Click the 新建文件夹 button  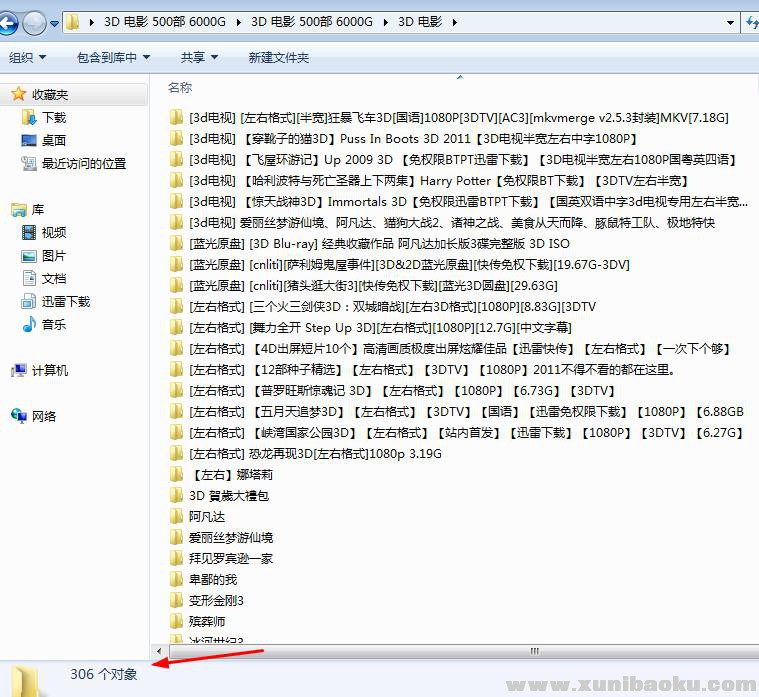pos(279,58)
